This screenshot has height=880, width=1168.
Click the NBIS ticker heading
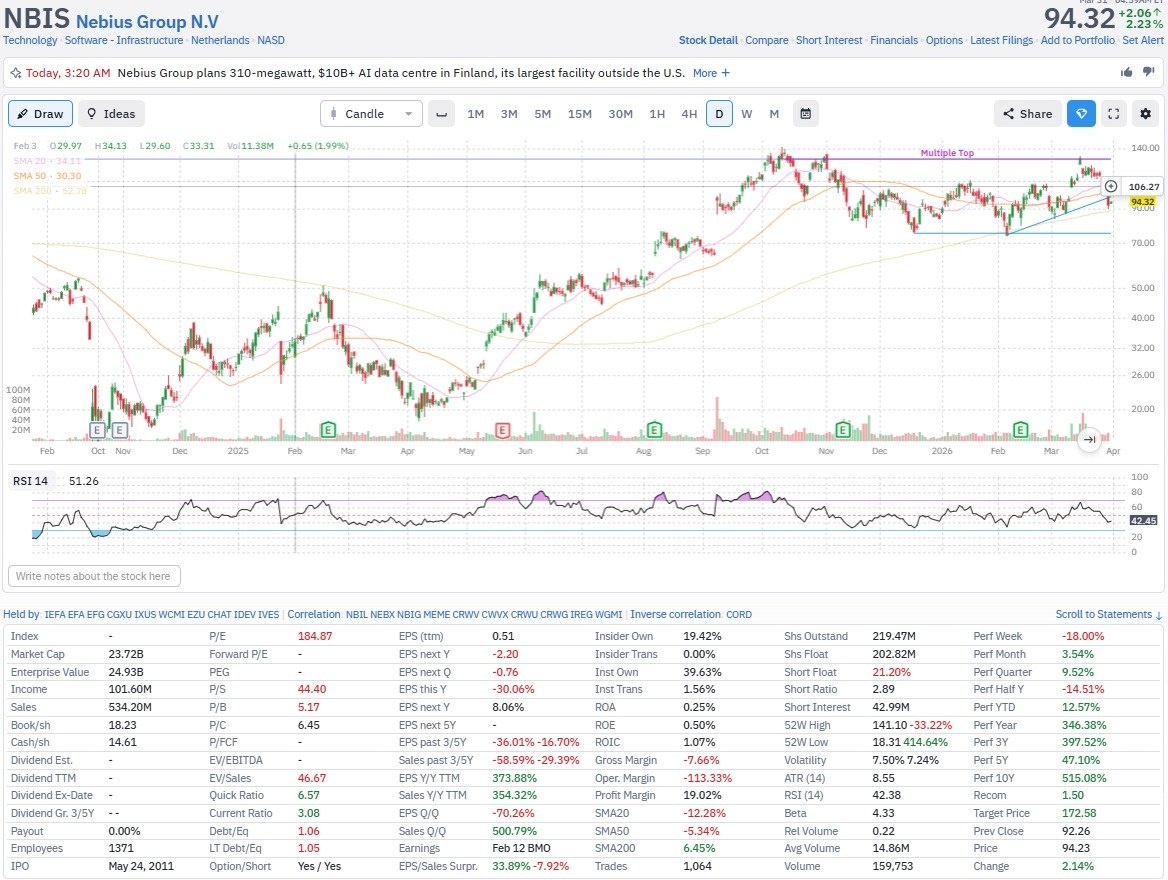(36, 18)
